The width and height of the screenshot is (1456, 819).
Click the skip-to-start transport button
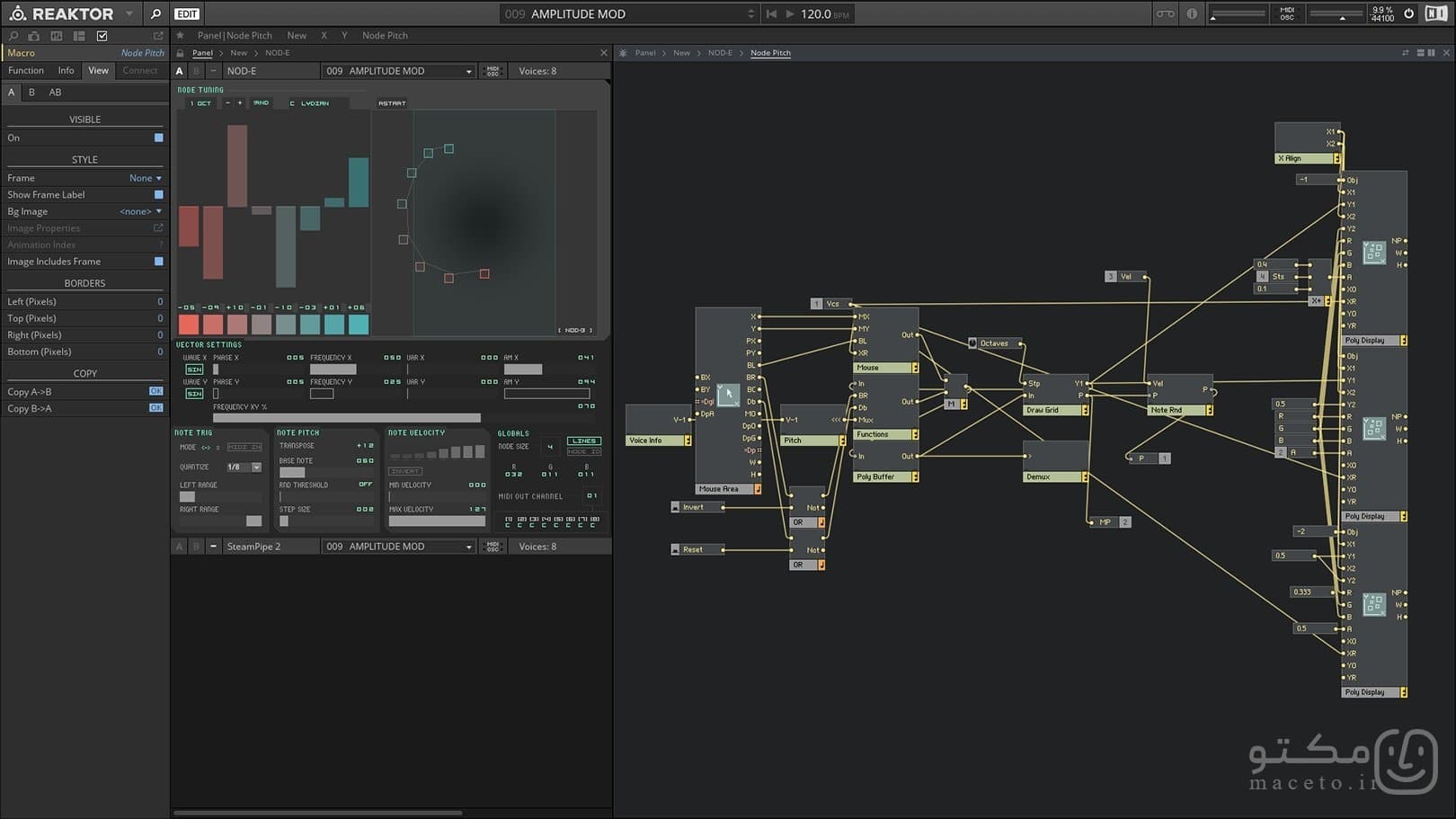pos(771,13)
